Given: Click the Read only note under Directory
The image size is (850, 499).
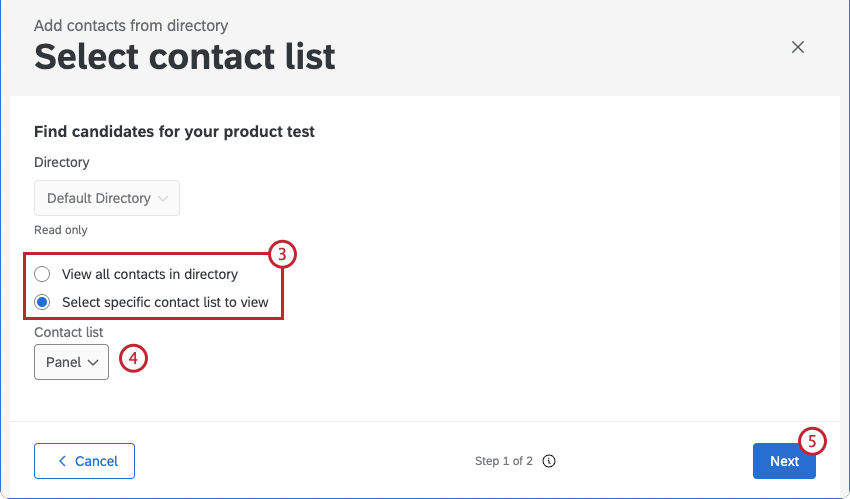Looking at the screenshot, I should coord(61,230).
